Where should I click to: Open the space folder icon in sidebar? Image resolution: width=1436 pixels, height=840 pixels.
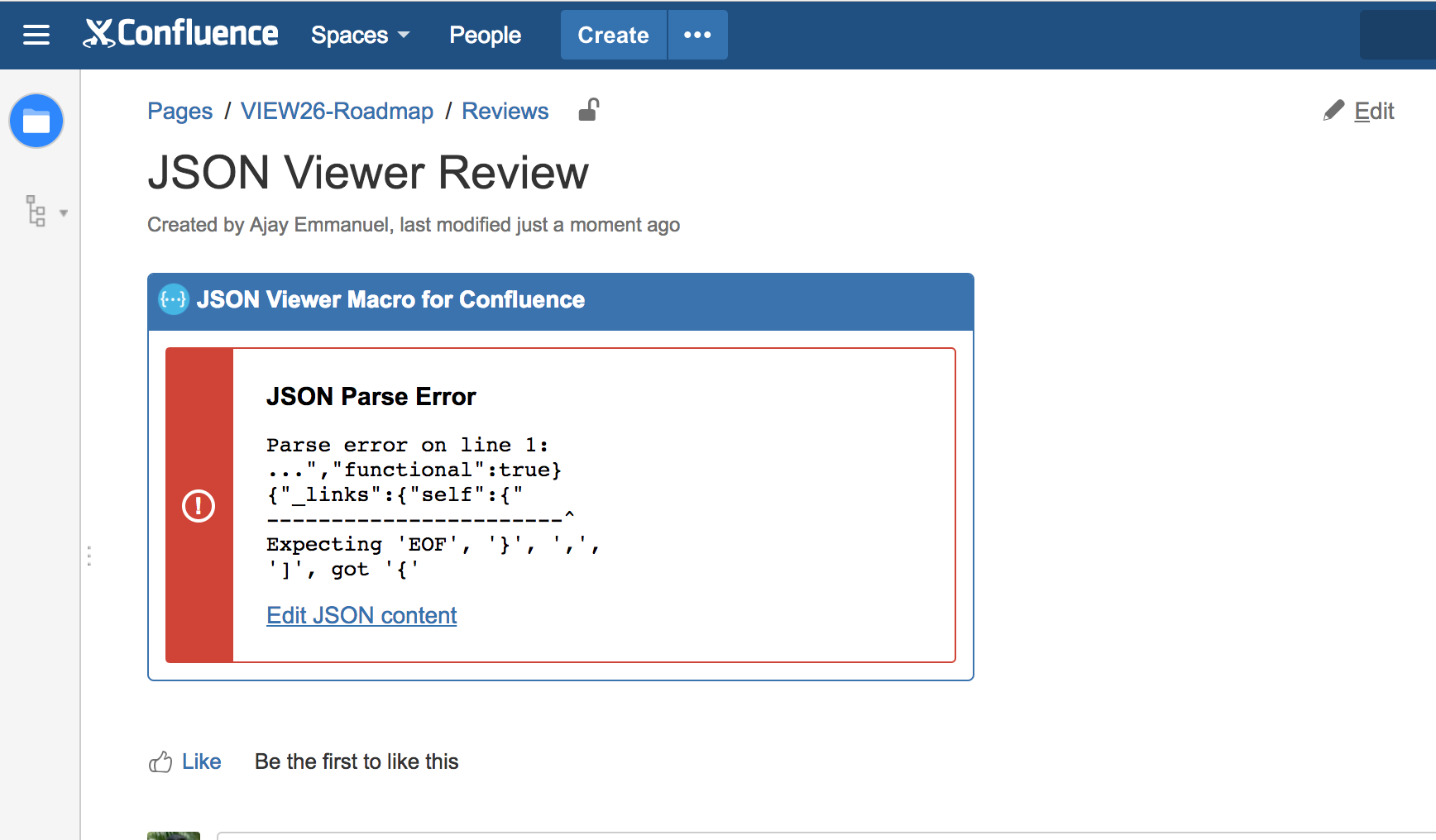tap(36, 121)
